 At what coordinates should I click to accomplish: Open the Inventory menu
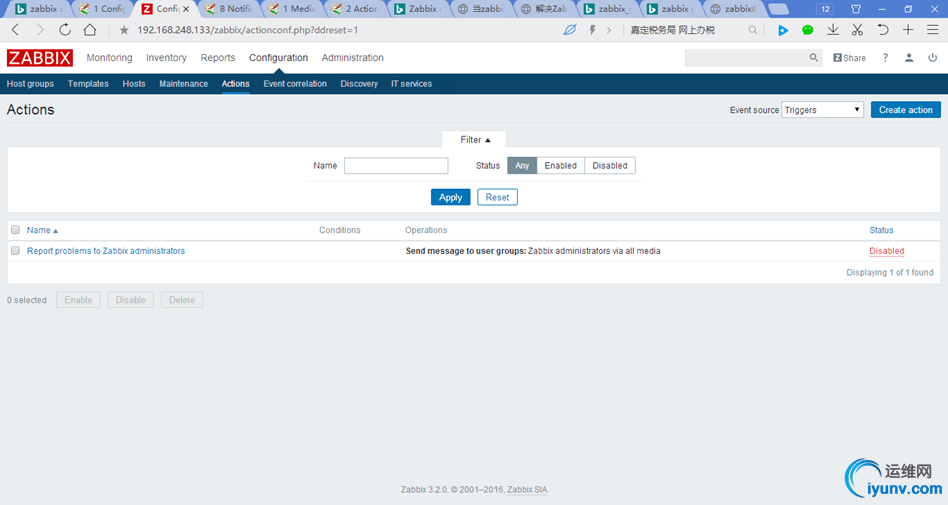tap(166, 57)
